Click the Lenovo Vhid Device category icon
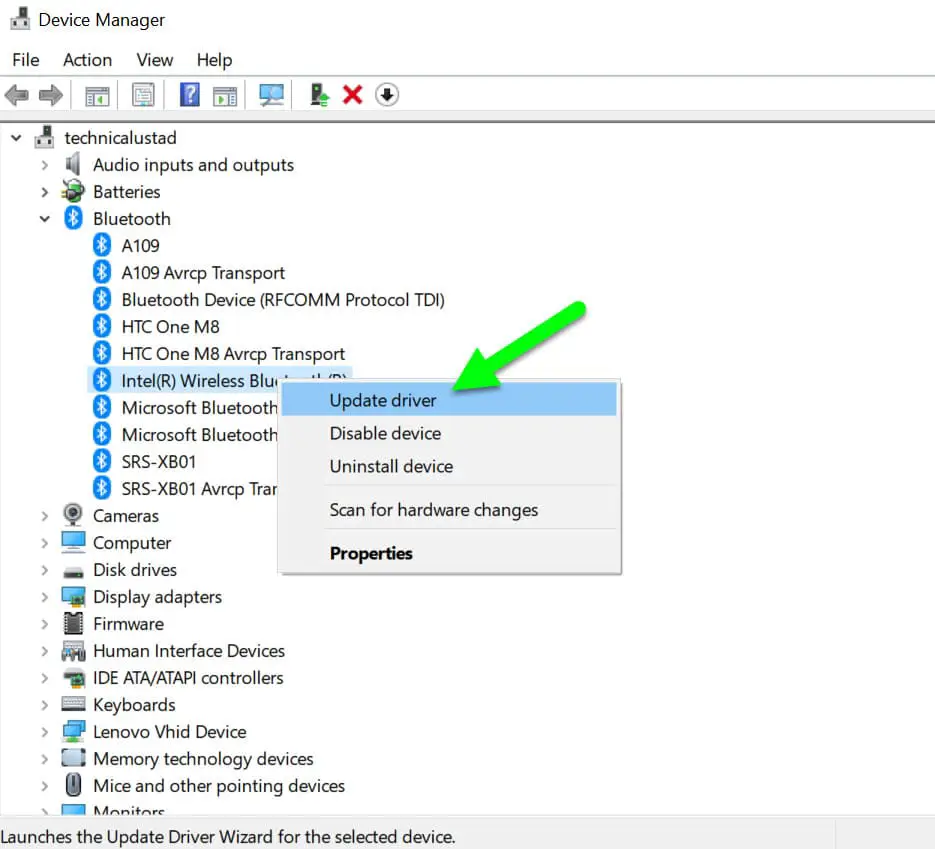The image size is (935, 849). coord(73,731)
